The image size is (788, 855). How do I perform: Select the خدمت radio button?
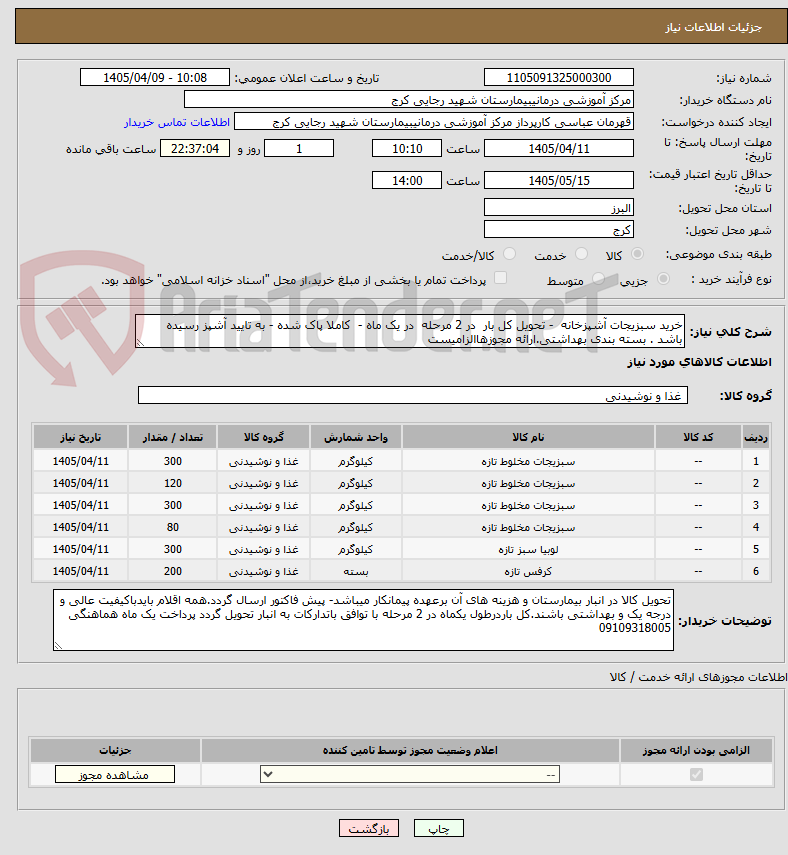581,254
